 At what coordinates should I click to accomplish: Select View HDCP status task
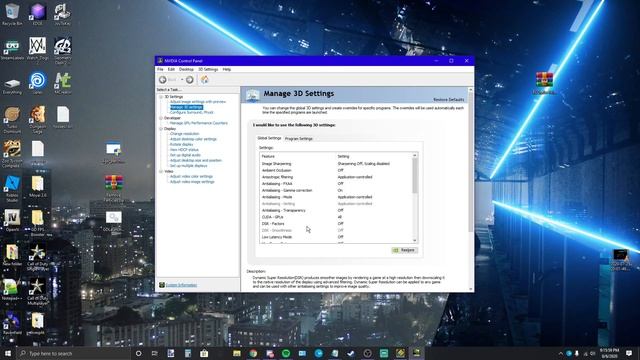tap(184, 150)
